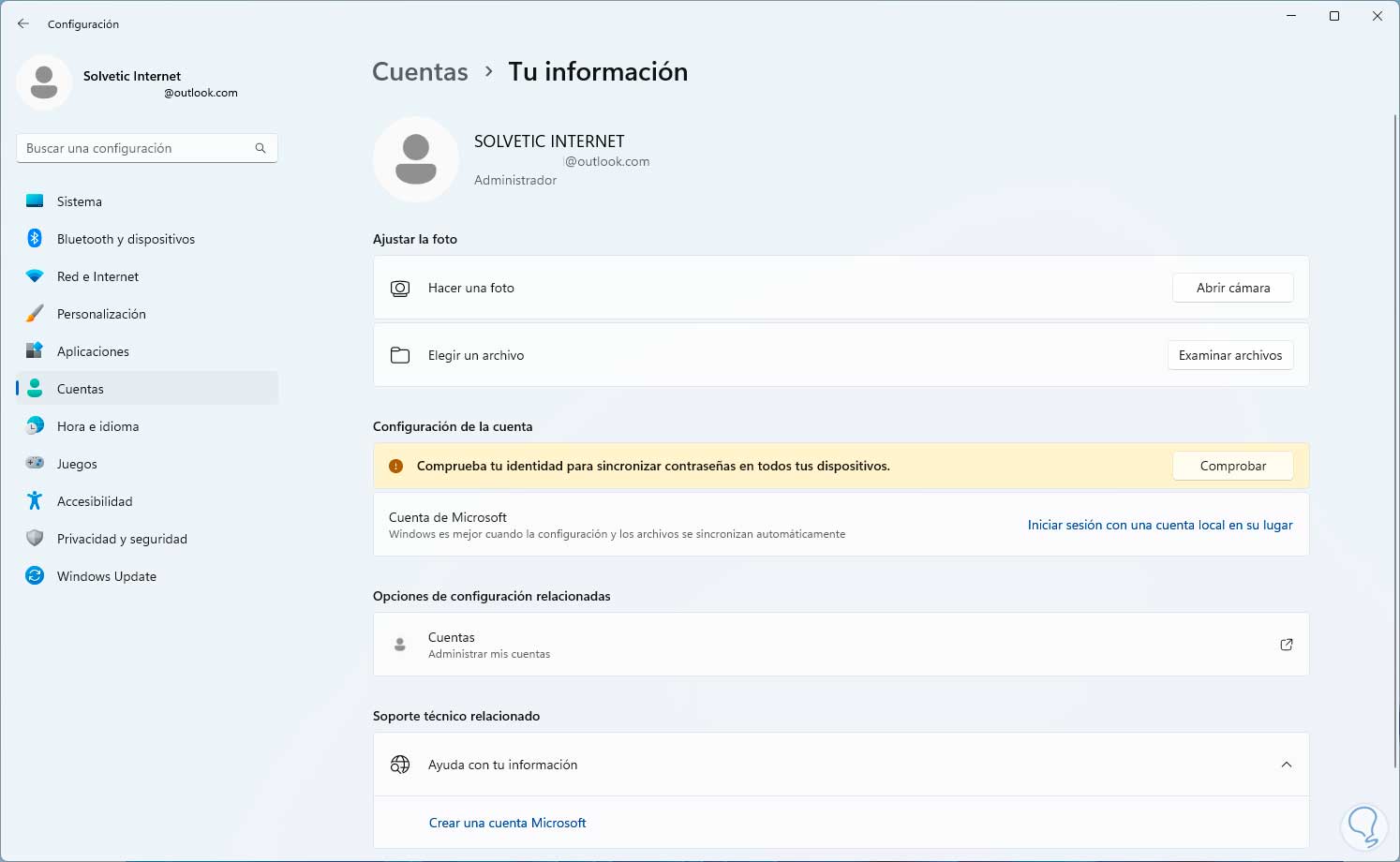
Task: Click the Crear una cuenta Microsoft link
Action: coord(508,823)
